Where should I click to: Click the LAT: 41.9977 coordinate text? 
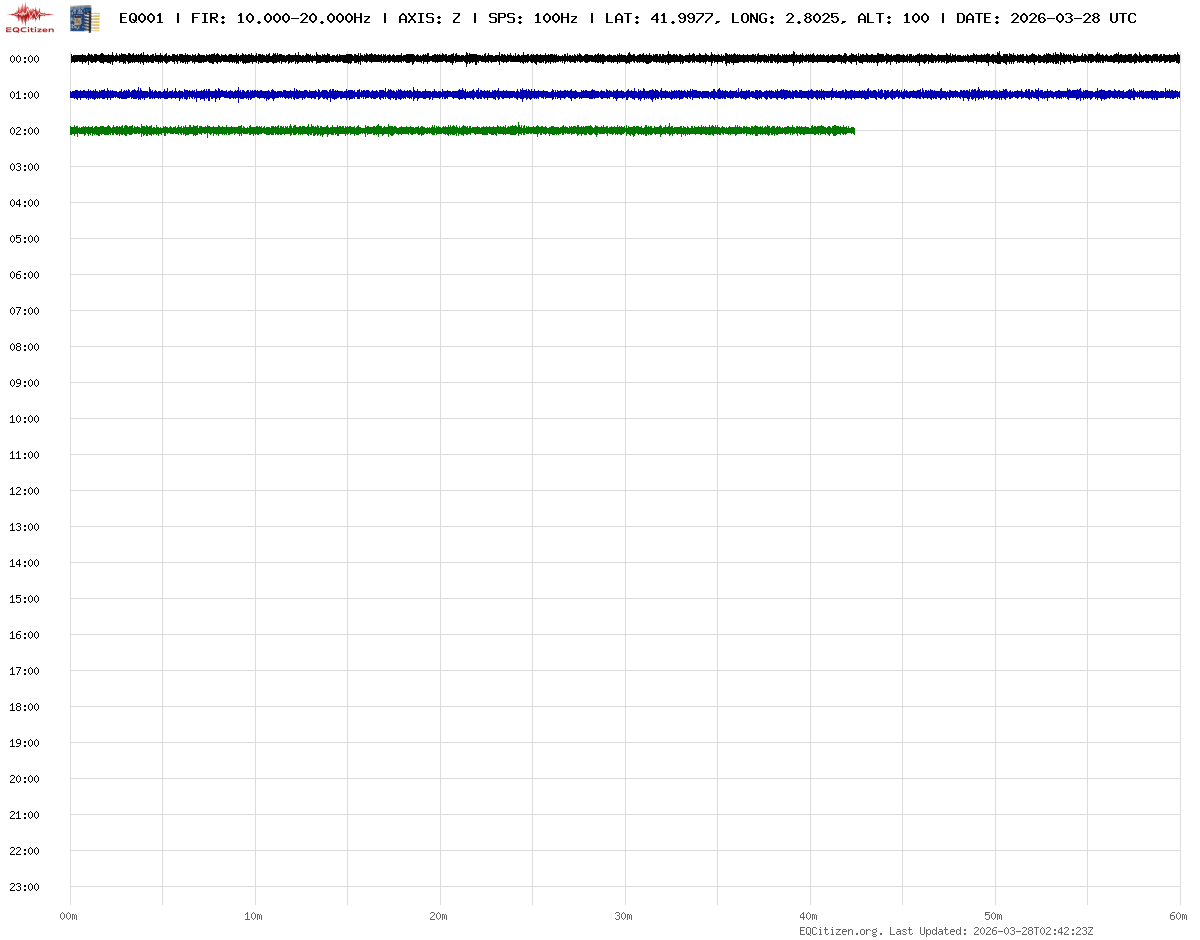660,18
